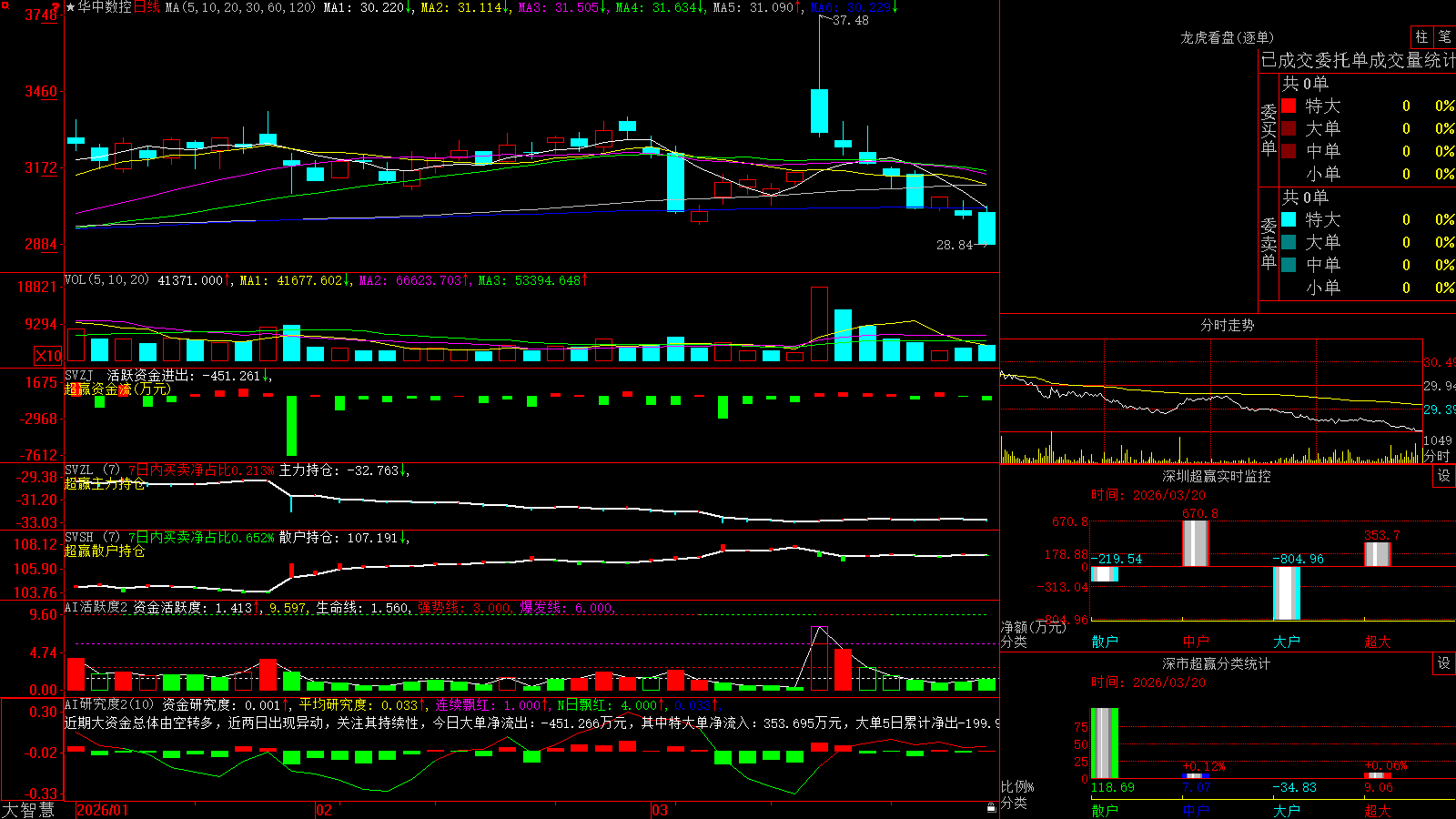1456x819 pixels.
Task: Click the 9.06 超大 value in 分类统计
Action: [1379, 788]
